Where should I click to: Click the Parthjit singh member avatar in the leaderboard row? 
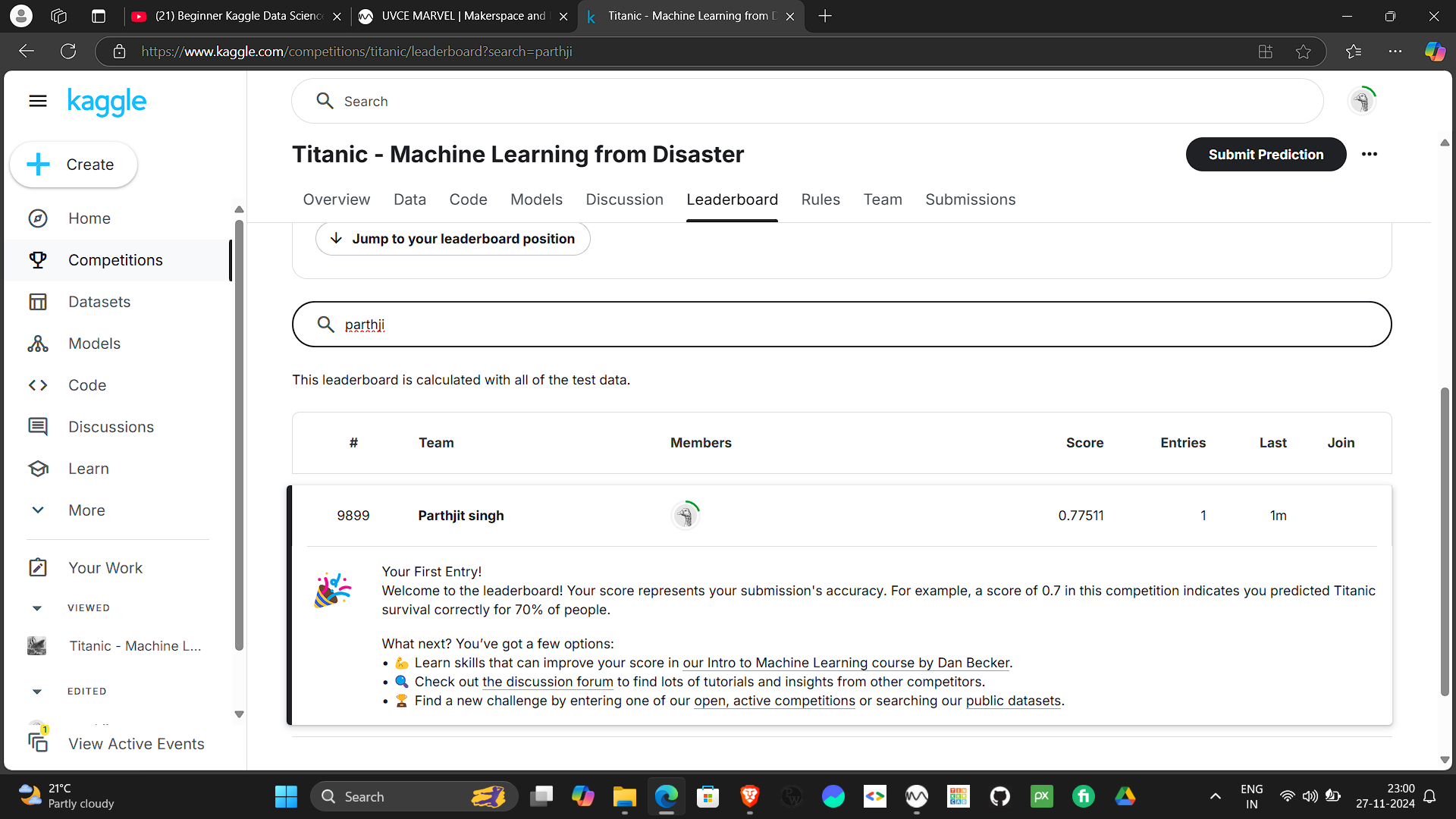tap(685, 516)
